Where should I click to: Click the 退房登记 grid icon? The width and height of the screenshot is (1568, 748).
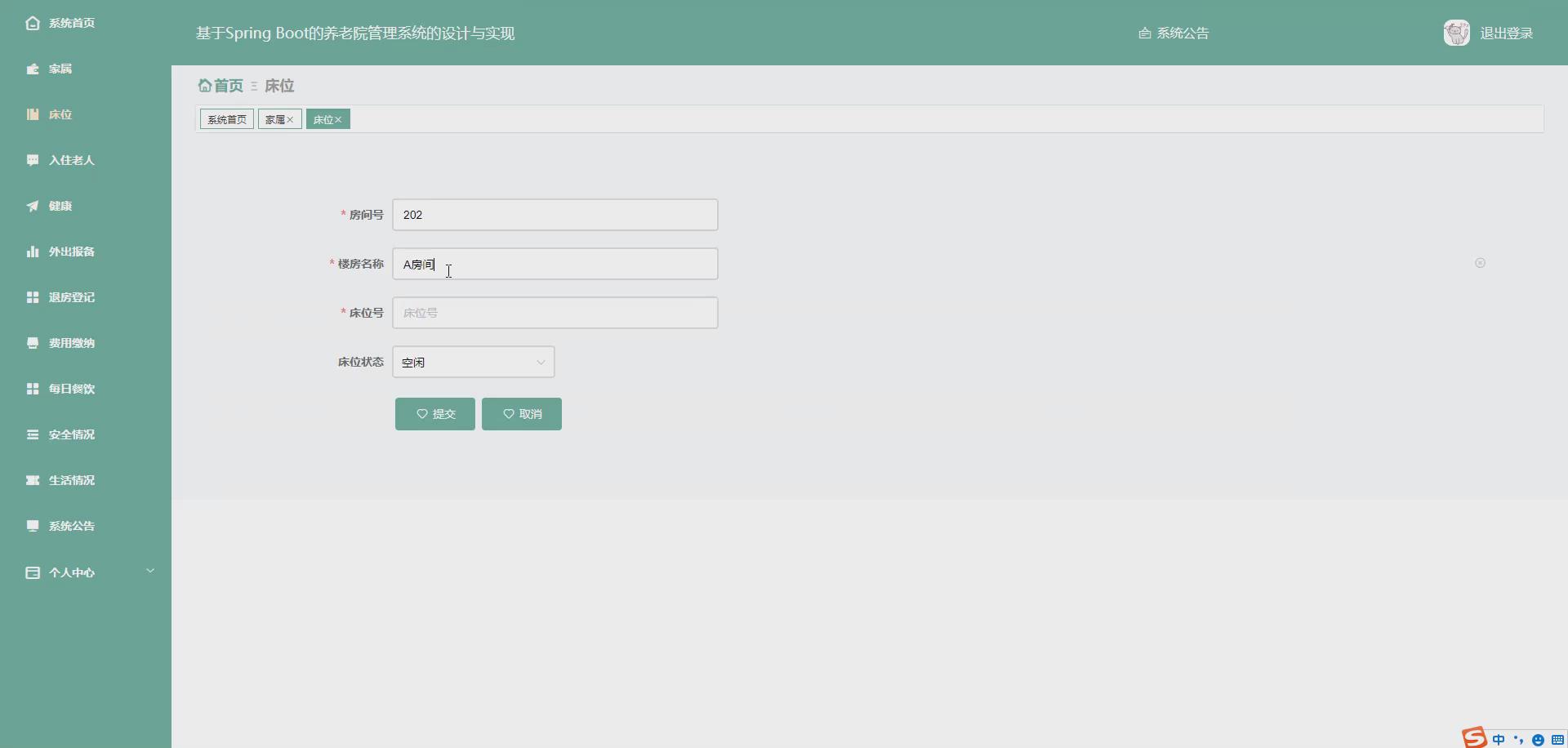pyautogui.click(x=33, y=297)
